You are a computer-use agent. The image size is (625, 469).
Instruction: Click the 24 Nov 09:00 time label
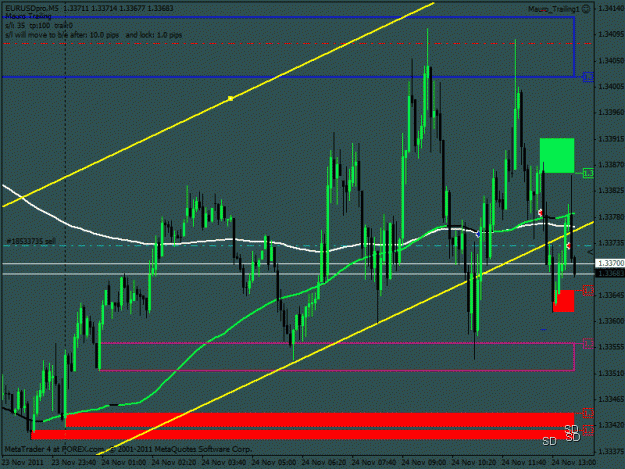(x=424, y=462)
